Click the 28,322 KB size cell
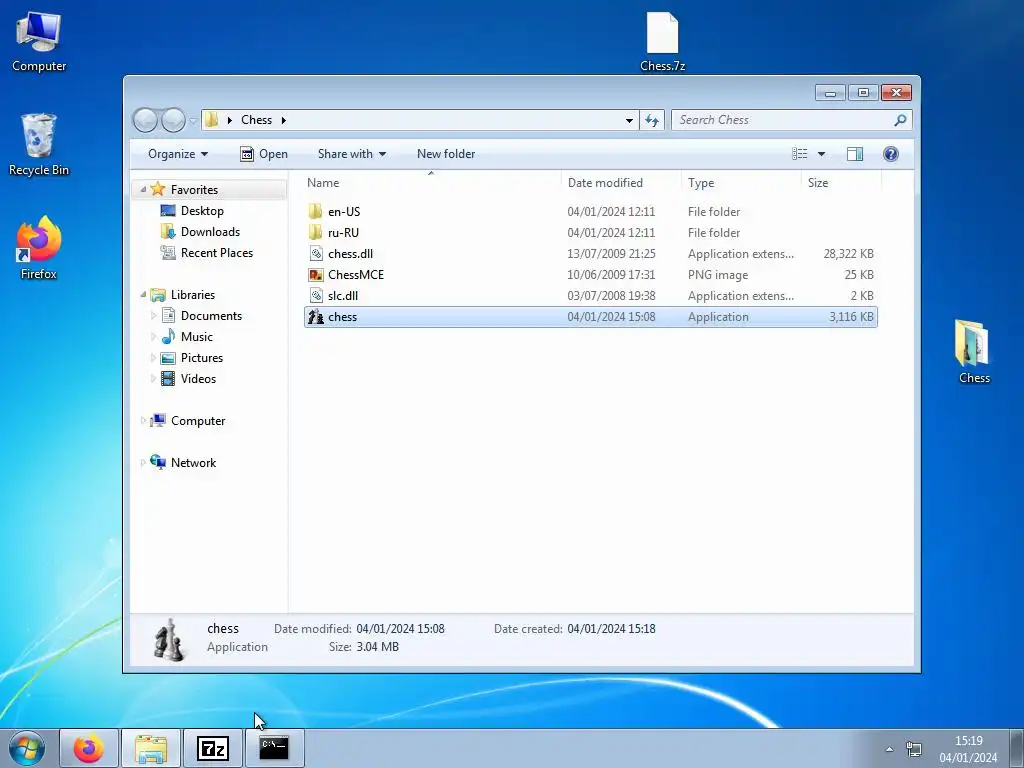Screen dimensions: 1024x768 coord(848,253)
